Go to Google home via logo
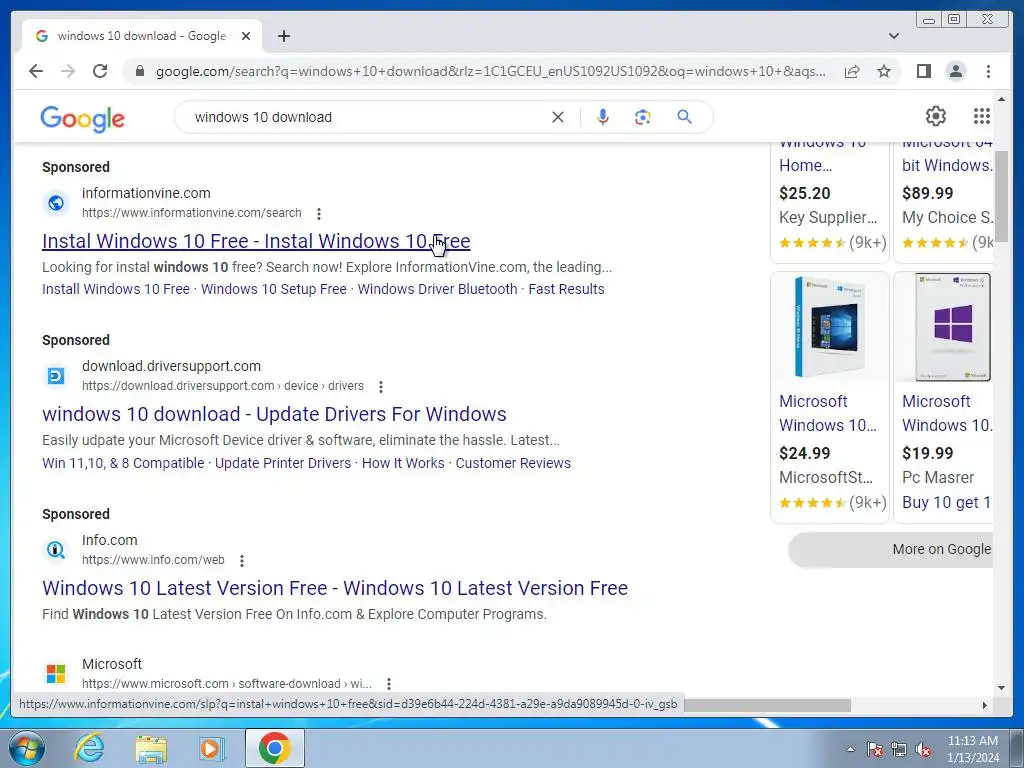Screen dimensions: 1024x768 (x=82, y=119)
